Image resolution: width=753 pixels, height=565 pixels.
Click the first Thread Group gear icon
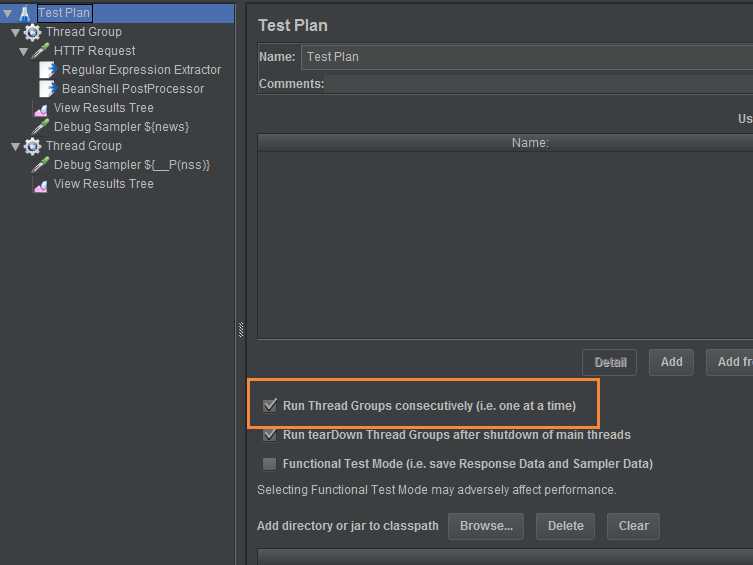[32, 32]
